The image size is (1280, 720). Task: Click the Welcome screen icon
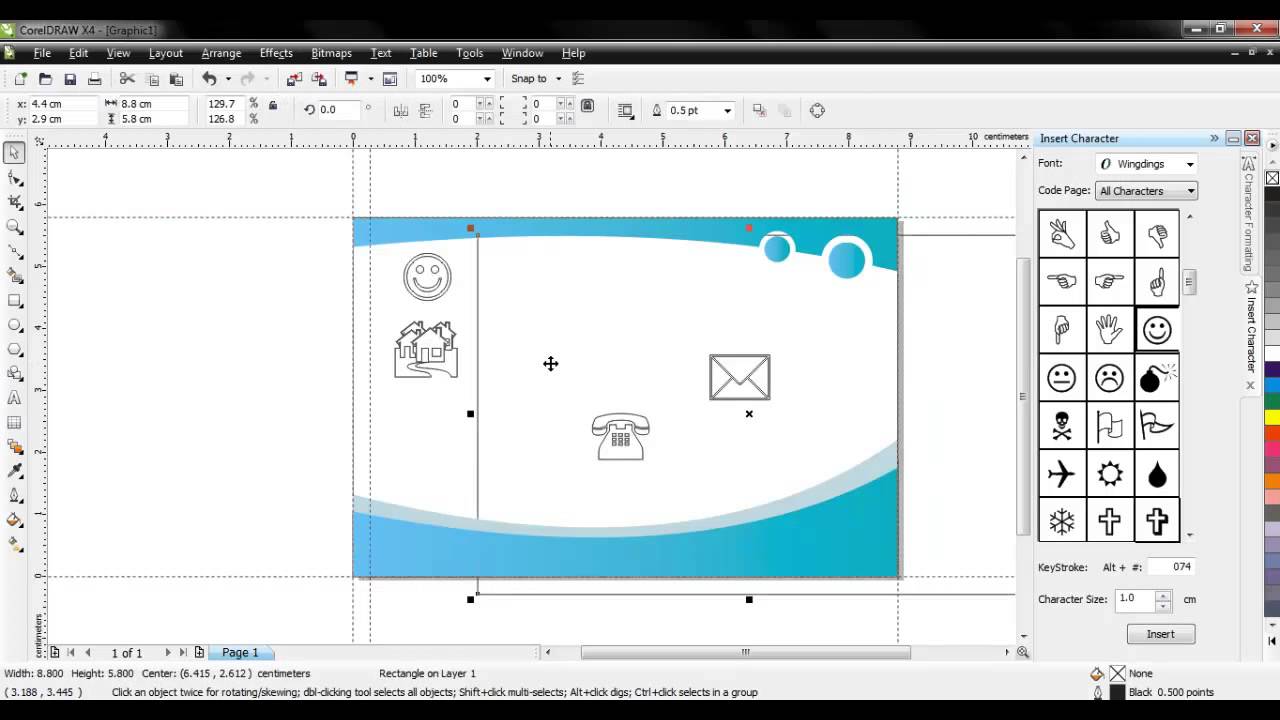tap(390, 79)
